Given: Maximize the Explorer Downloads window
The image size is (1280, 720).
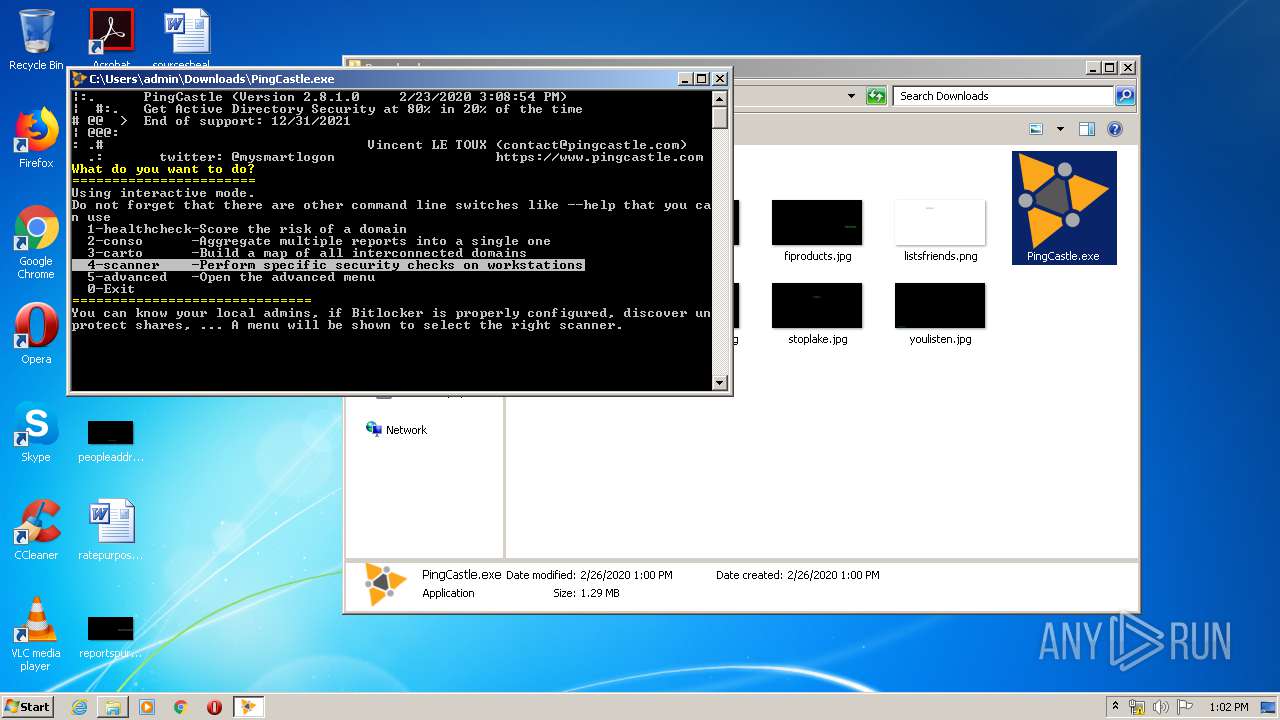Looking at the screenshot, I should click(x=1111, y=68).
